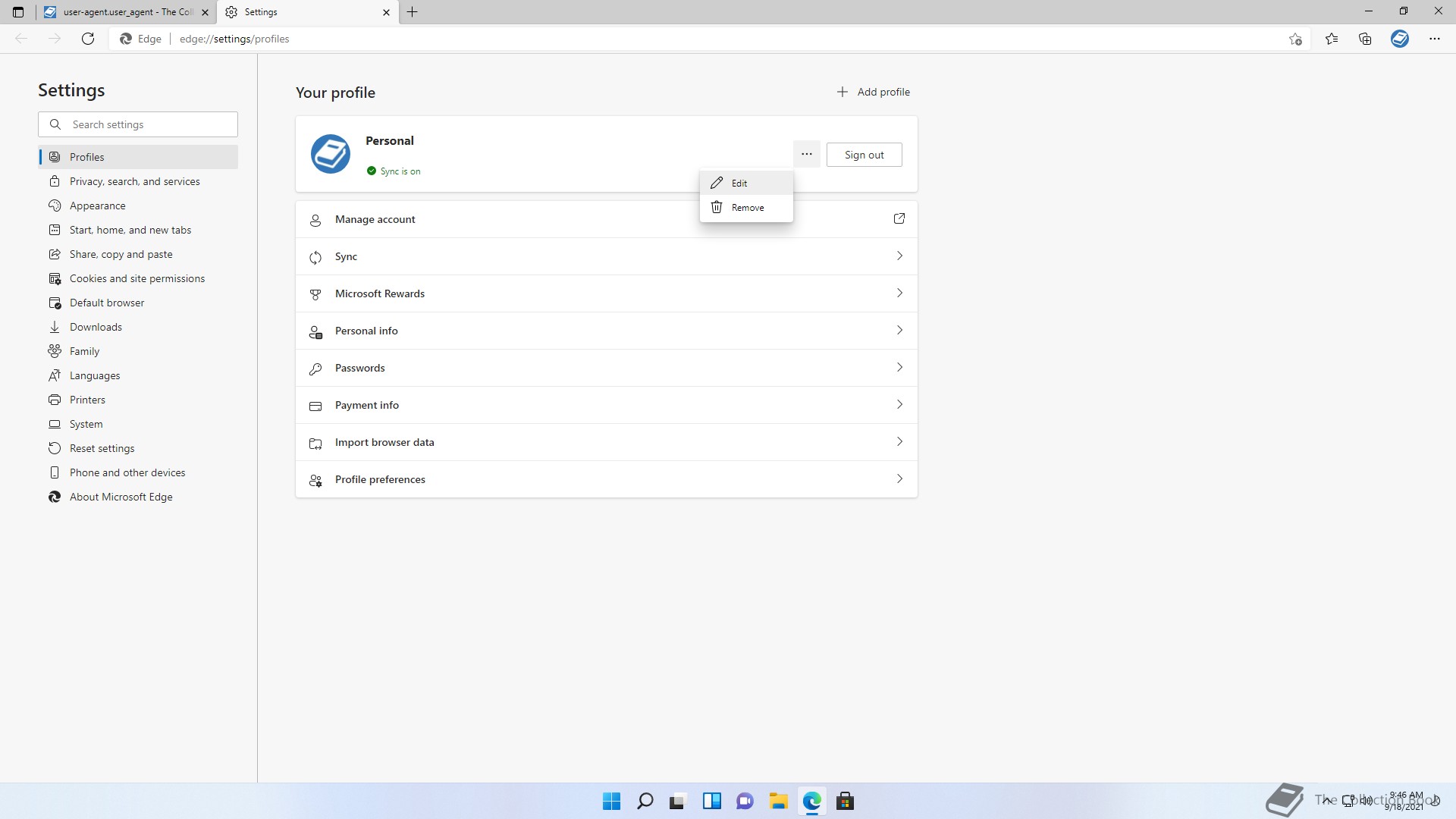Click the profile avatar in the toolbar
Viewport: 1456px width, 819px height.
1400,39
